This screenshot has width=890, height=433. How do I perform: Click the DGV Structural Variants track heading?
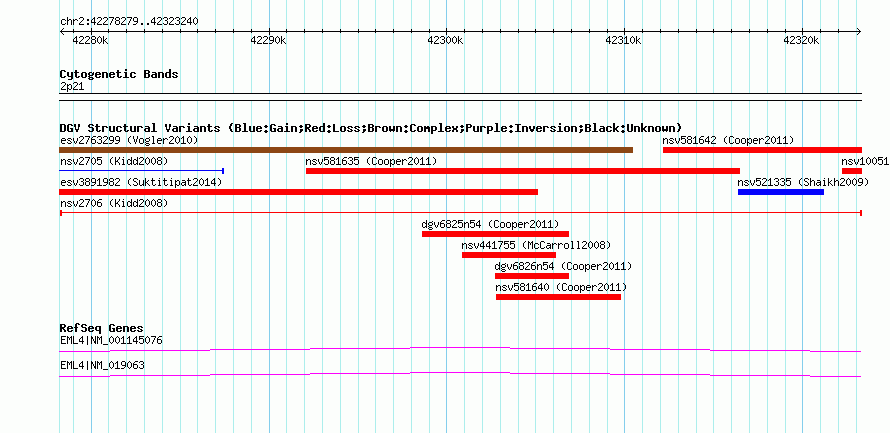pyautogui.click(x=371, y=128)
